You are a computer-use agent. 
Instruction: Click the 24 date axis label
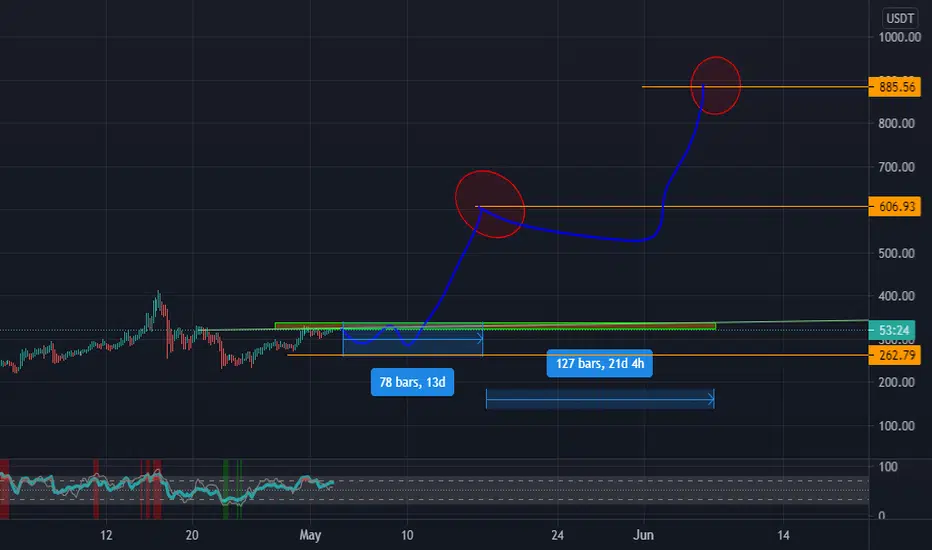click(557, 535)
